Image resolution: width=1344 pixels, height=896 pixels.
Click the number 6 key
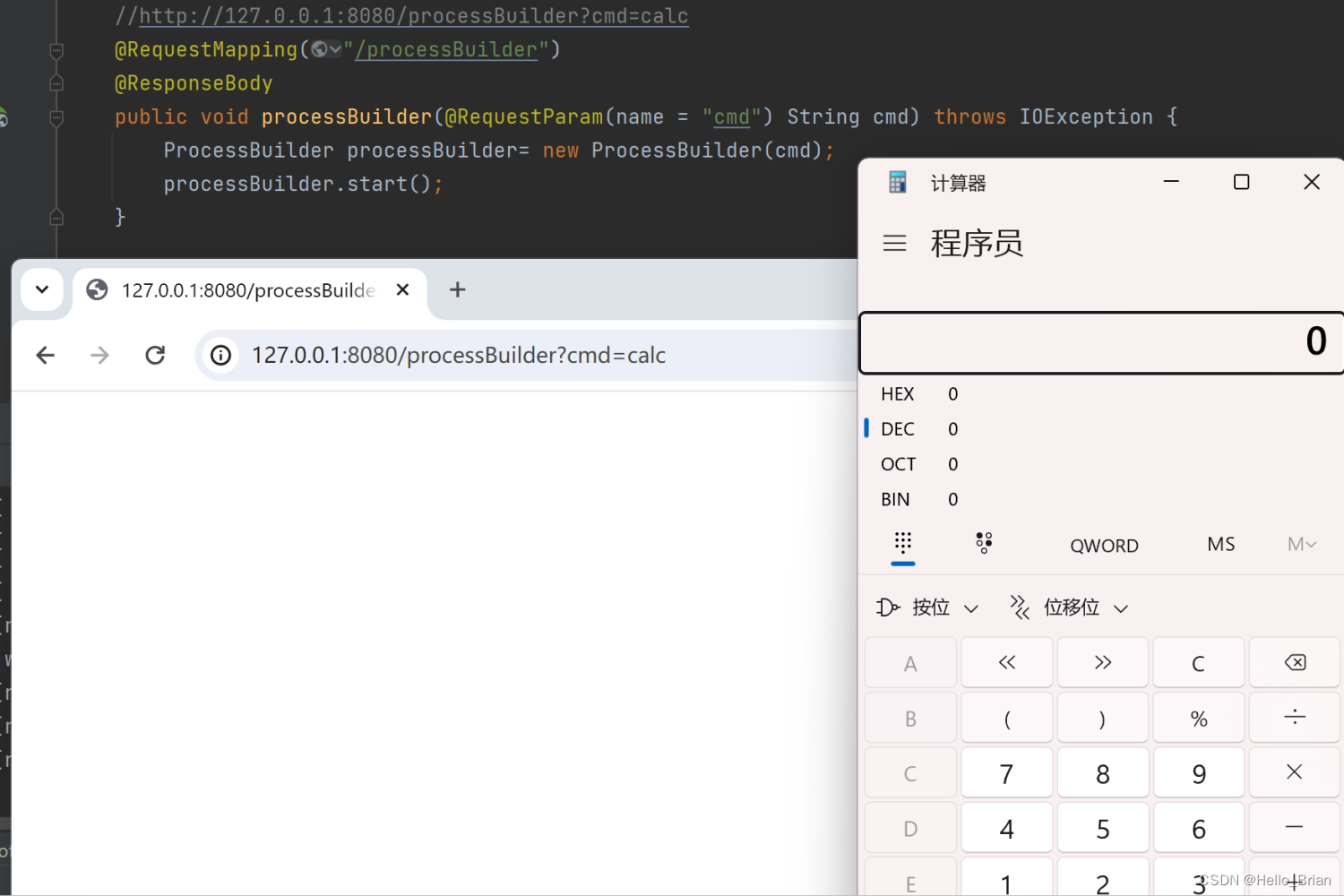click(x=1199, y=827)
